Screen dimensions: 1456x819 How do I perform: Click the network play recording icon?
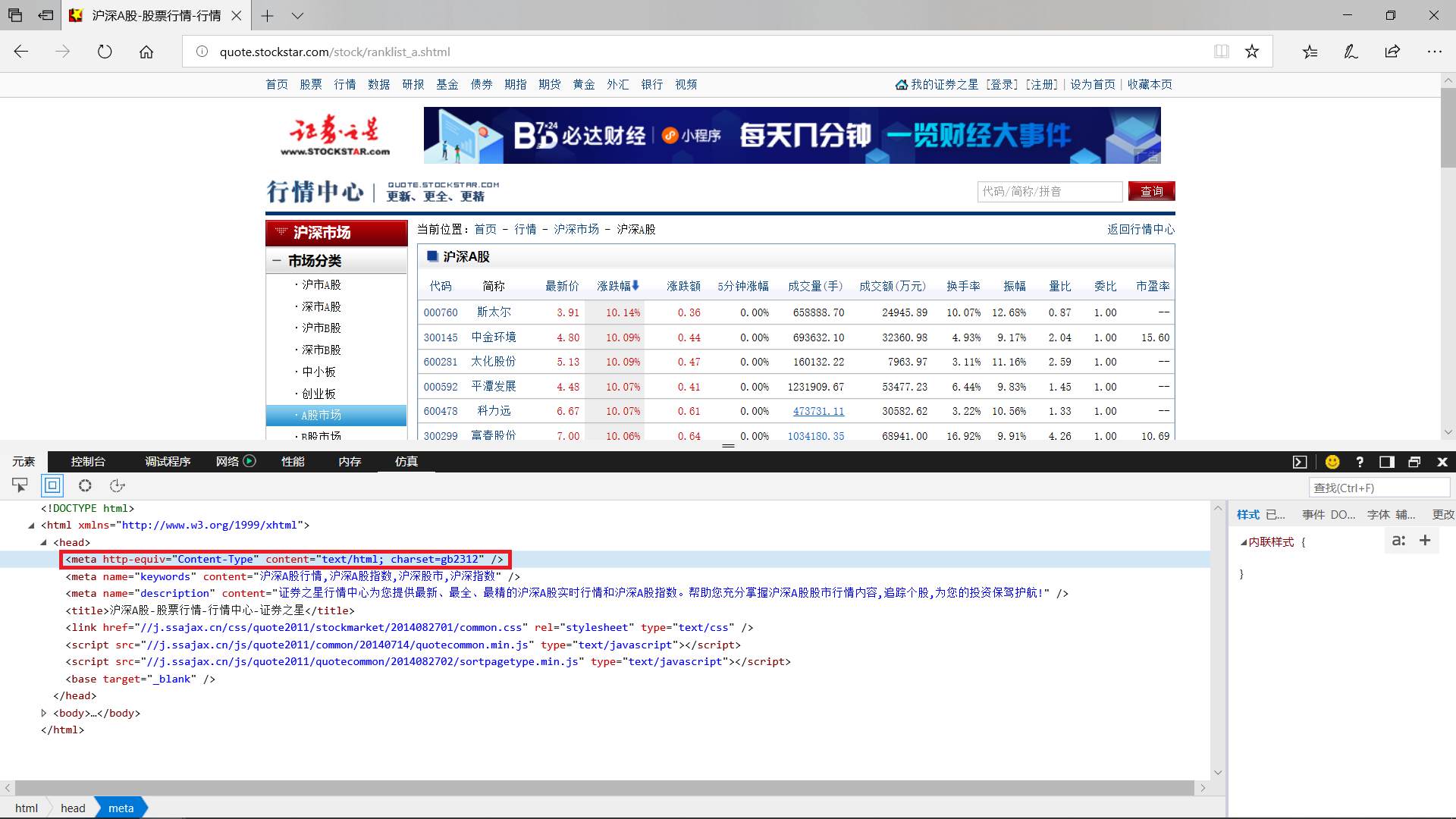tap(249, 461)
